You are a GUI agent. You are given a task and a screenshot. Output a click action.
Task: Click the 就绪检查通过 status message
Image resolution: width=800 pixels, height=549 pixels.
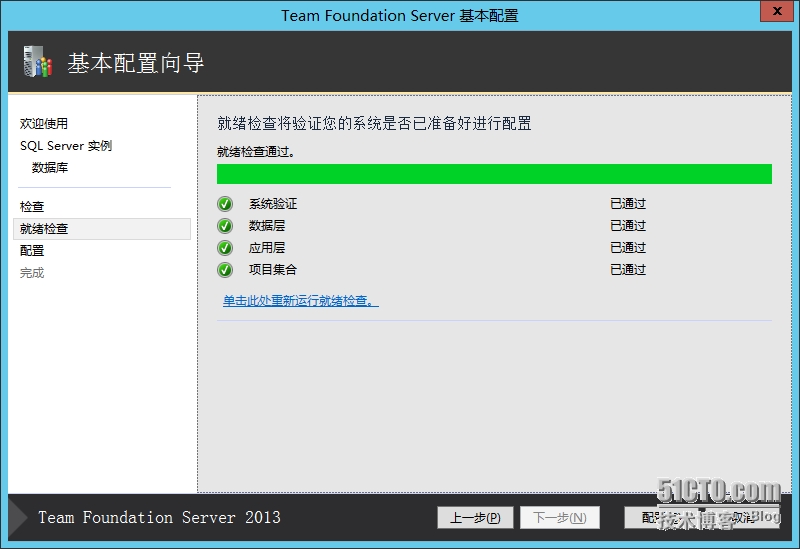256,152
